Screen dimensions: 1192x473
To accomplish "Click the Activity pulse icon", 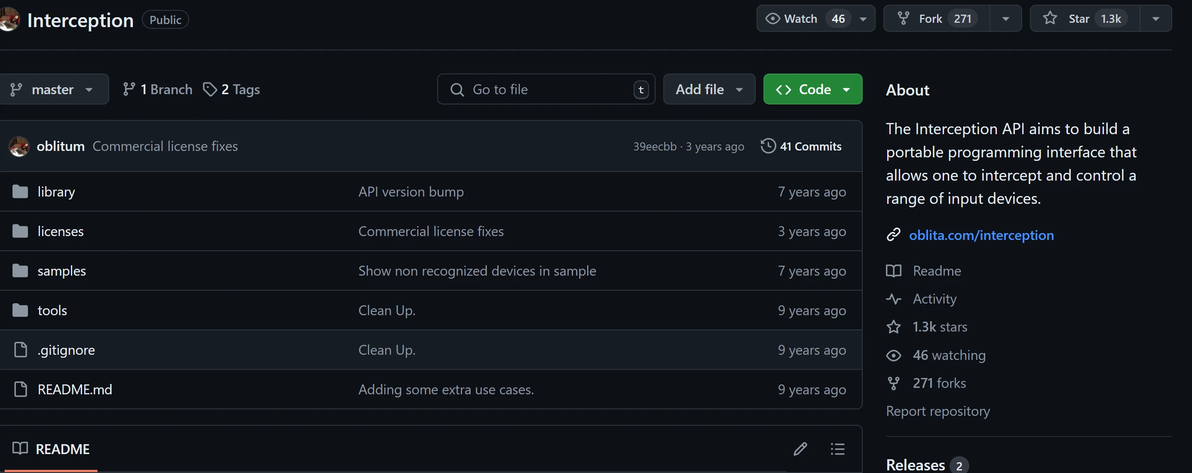I will (894, 299).
